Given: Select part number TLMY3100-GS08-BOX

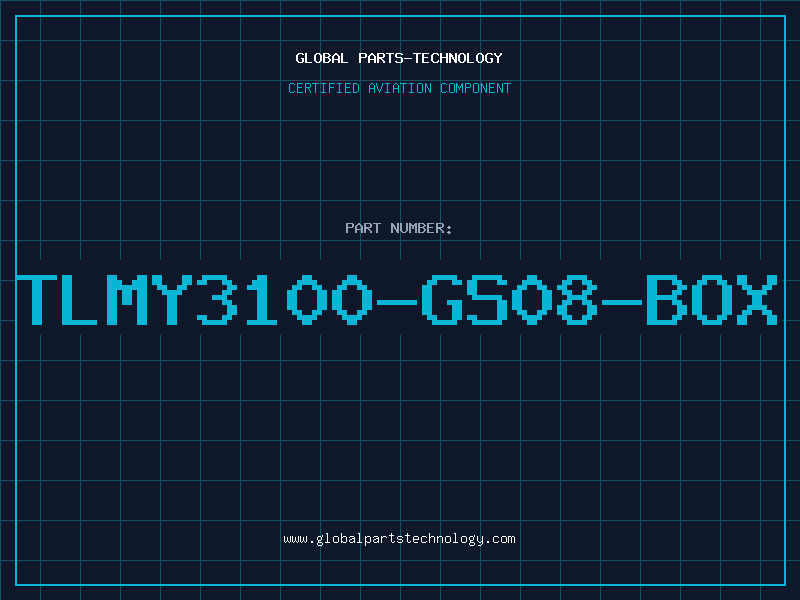Looking at the screenshot, I should (x=397, y=299).
